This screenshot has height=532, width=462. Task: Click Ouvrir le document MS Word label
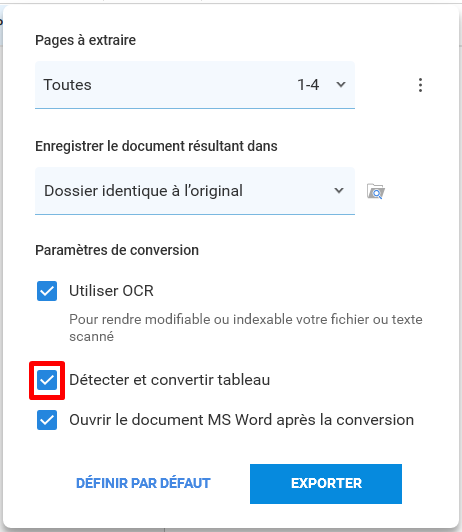click(x=242, y=420)
